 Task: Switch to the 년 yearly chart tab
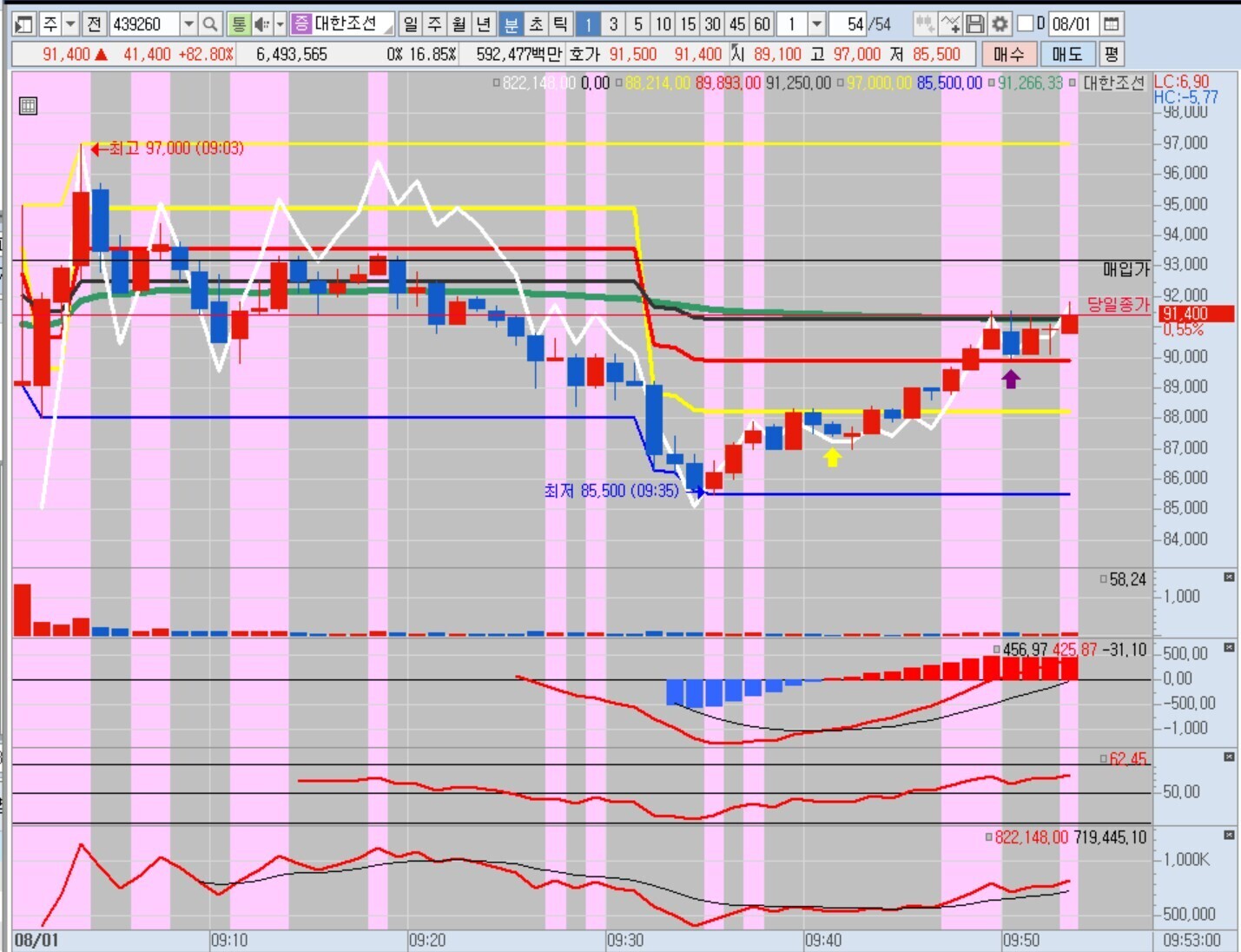click(485, 23)
